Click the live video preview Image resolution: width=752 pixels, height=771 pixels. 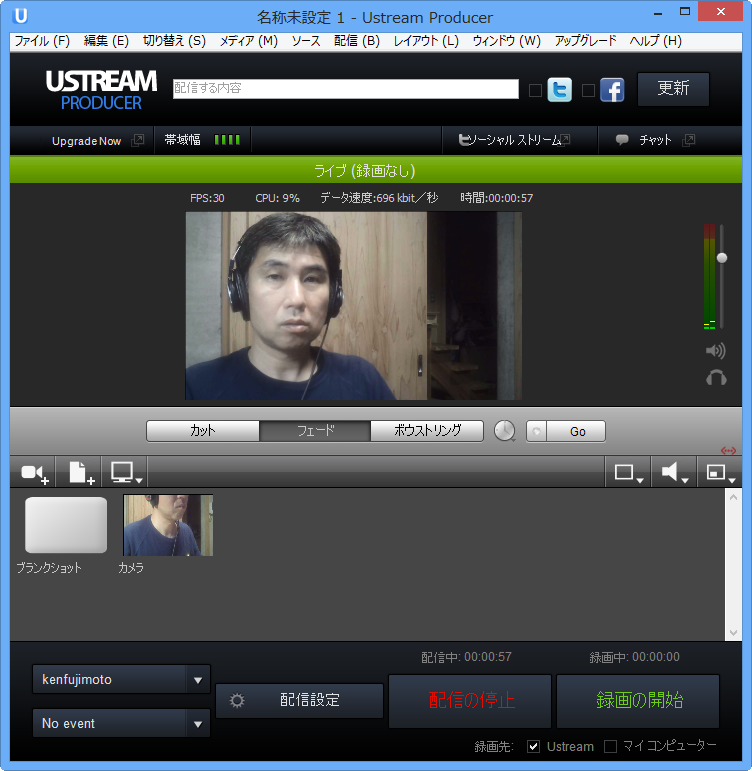coord(353,306)
